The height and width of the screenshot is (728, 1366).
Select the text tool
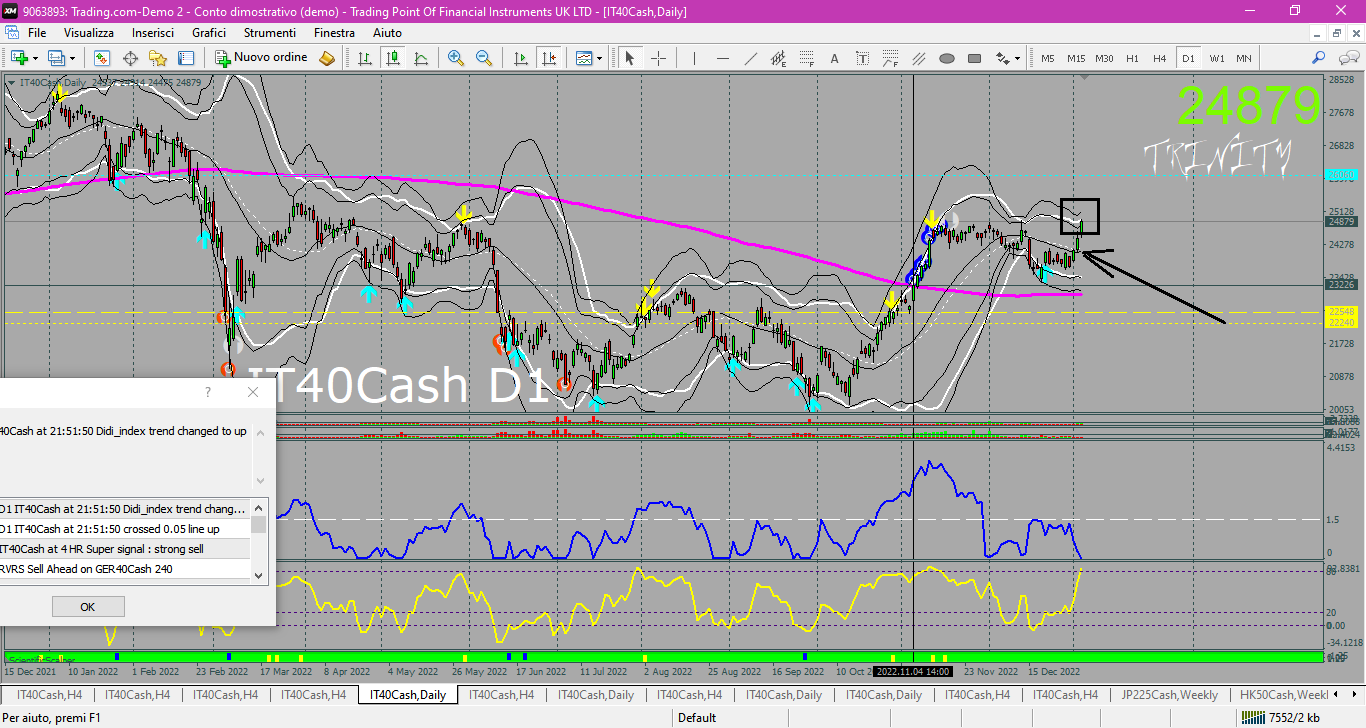coord(834,58)
